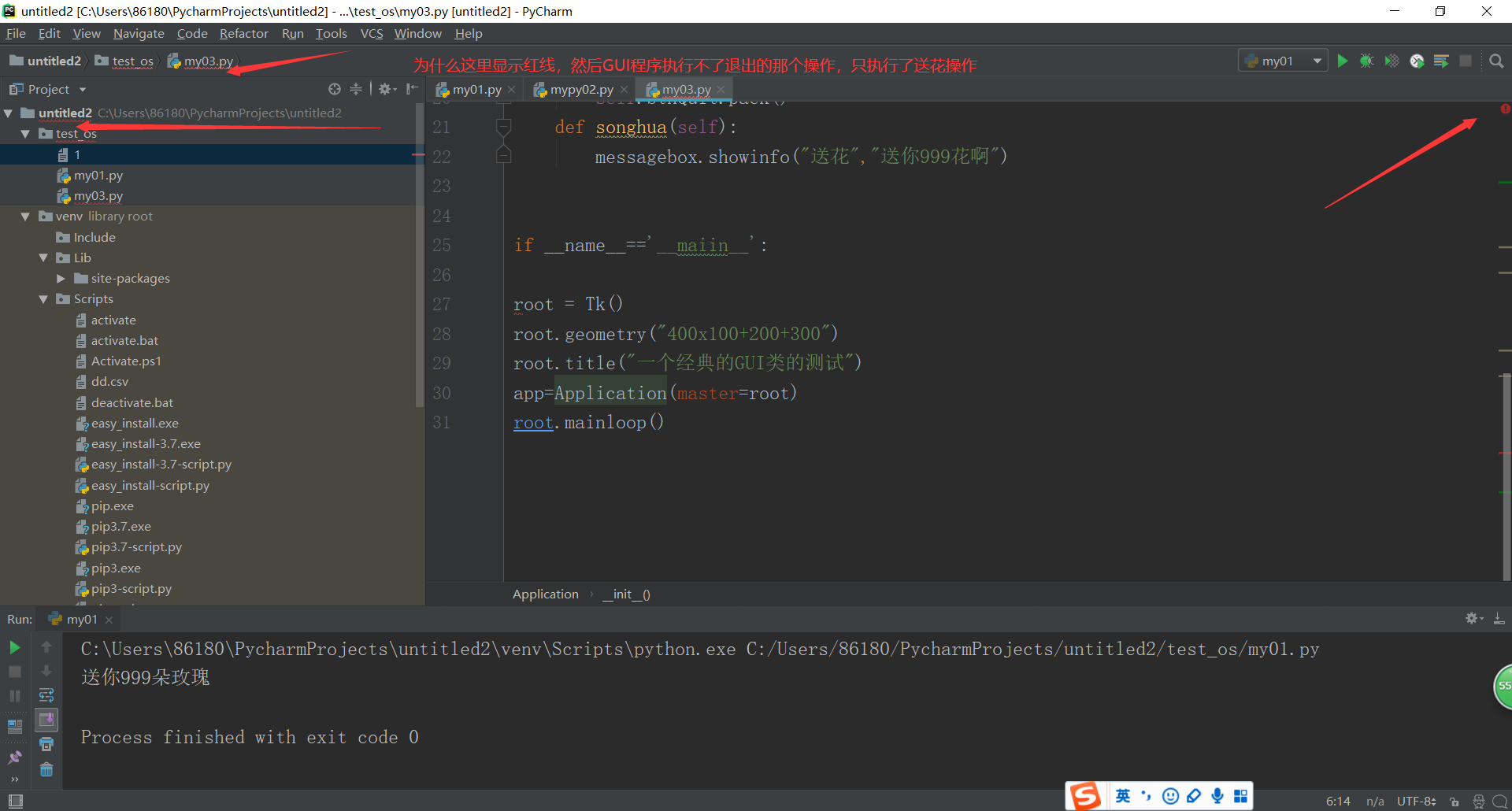Open the File menu
The image size is (1512, 811).
[x=16, y=33]
